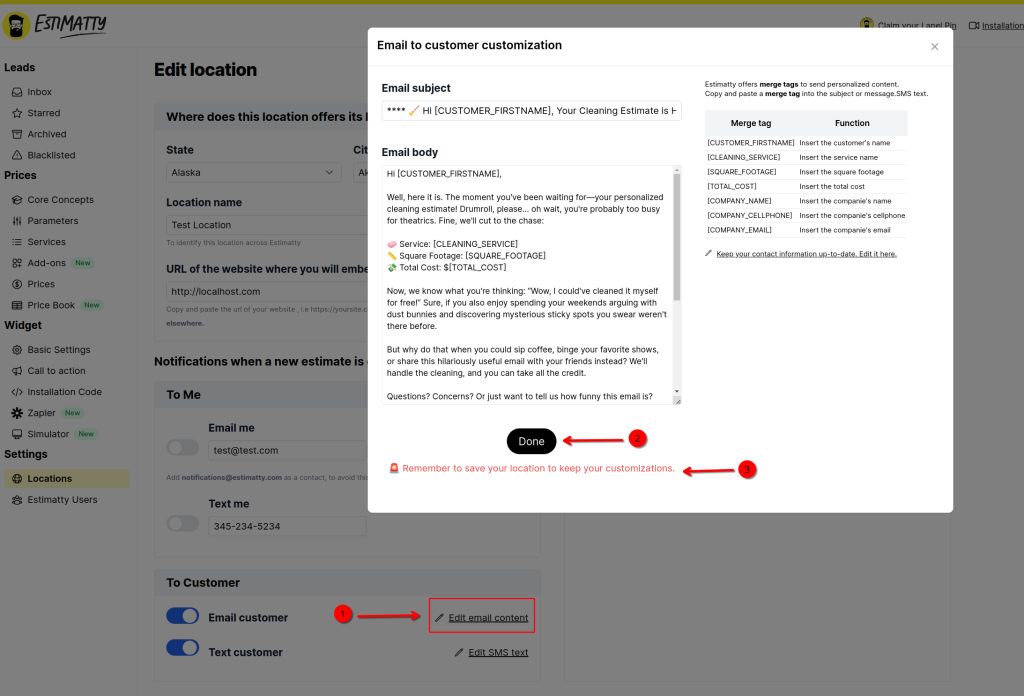Image resolution: width=1024 pixels, height=696 pixels.
Task: Click the Simulator monitor icon
Action: (x=17, y=434)
